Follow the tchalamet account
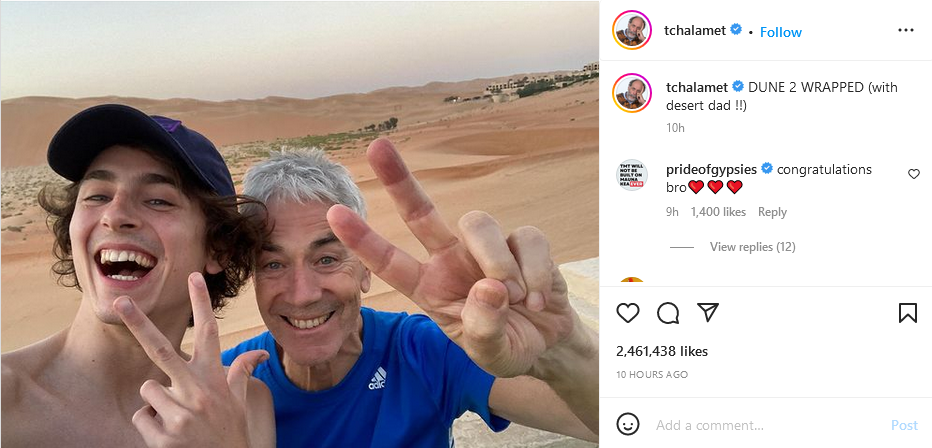Screen dimensions: 932x448 coord(780,32)
